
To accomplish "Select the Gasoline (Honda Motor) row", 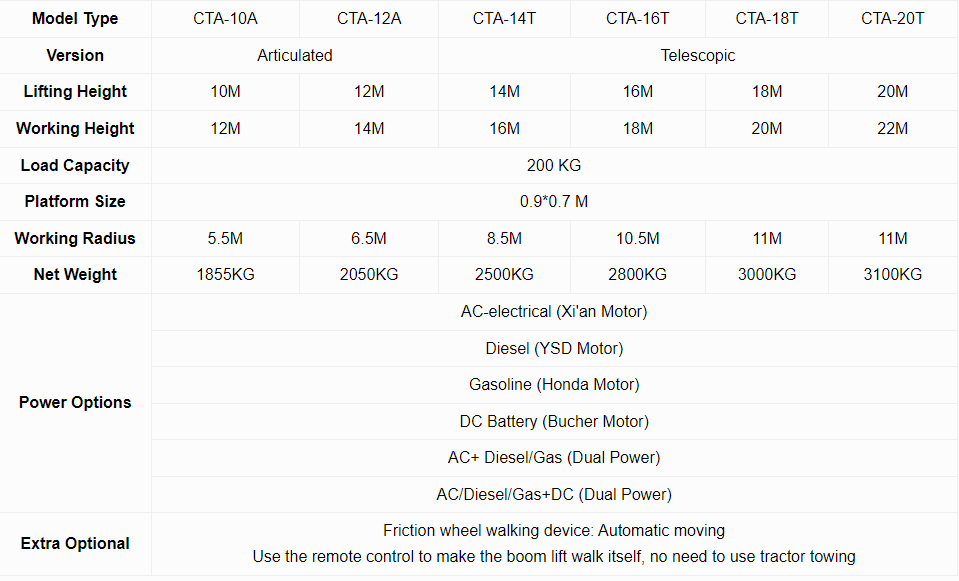I will click(554, 384).
